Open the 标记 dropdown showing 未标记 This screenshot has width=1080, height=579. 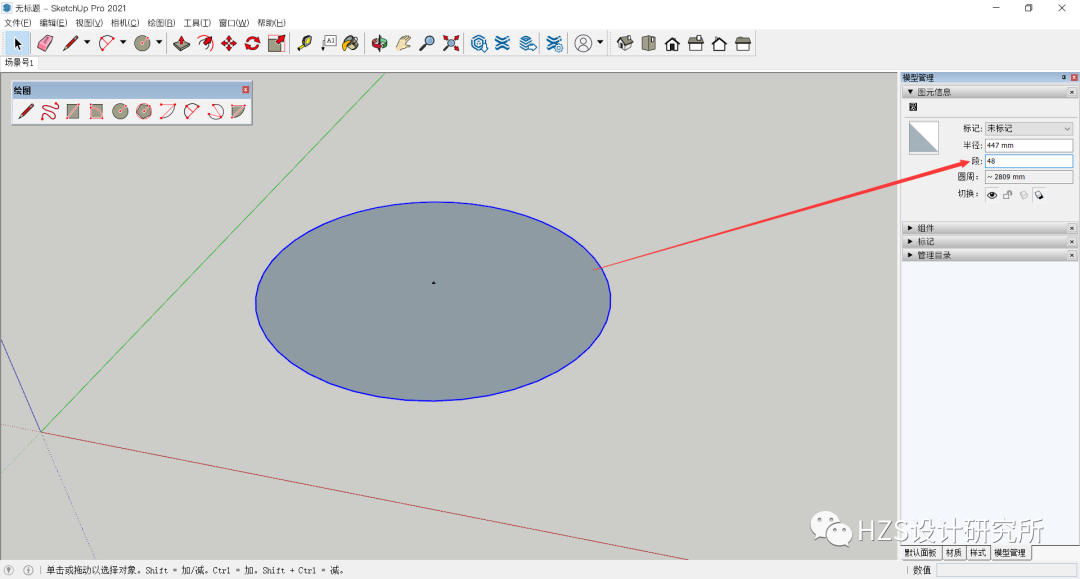pyautogui.click(x=1029, y=128)
